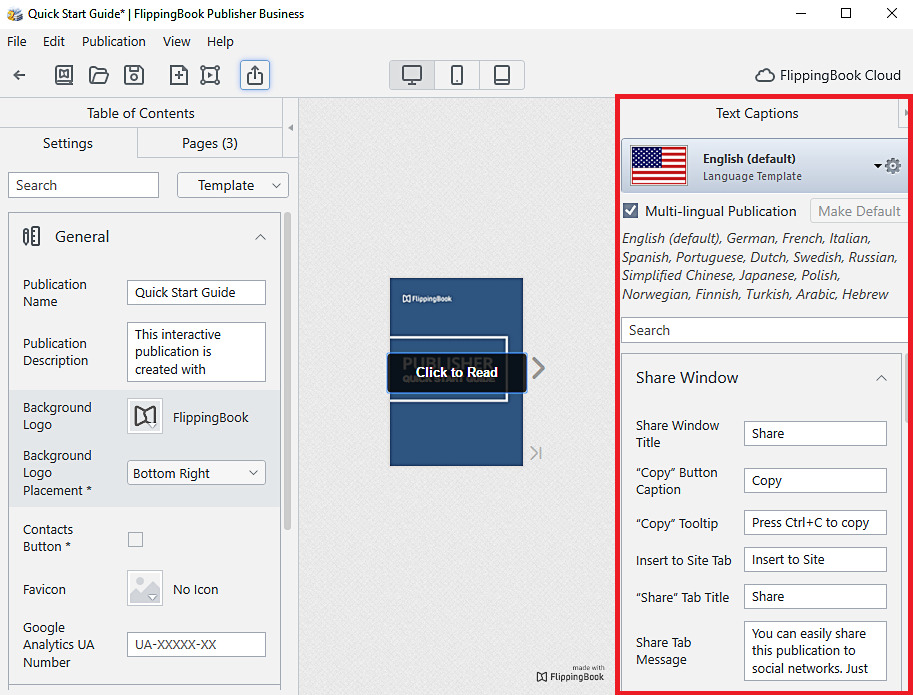Click the add page toolbar icon

click(x=179, y=75)
